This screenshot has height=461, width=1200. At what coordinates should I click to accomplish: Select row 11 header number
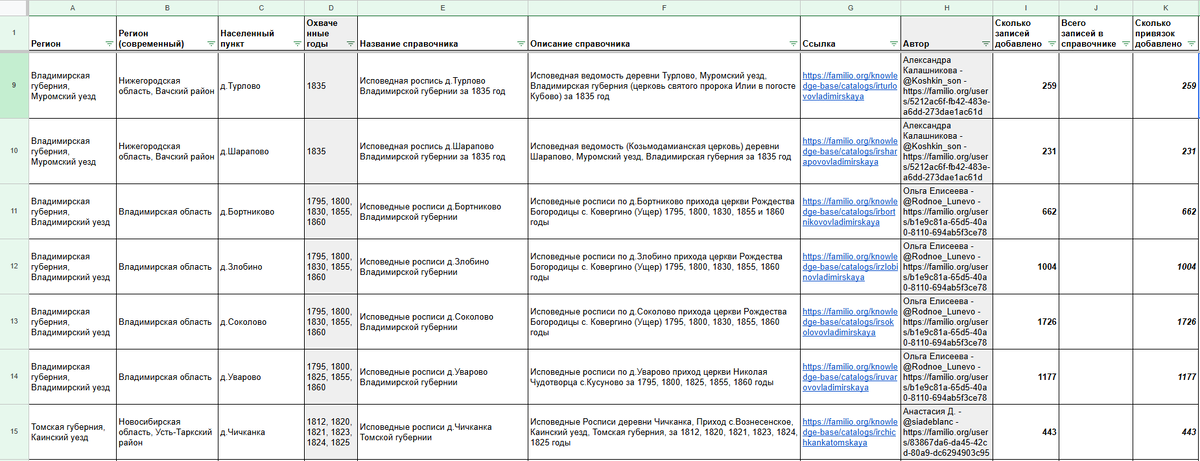13,211
